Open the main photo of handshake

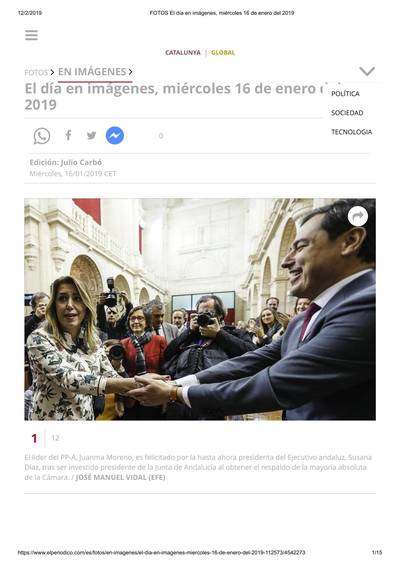200,309
